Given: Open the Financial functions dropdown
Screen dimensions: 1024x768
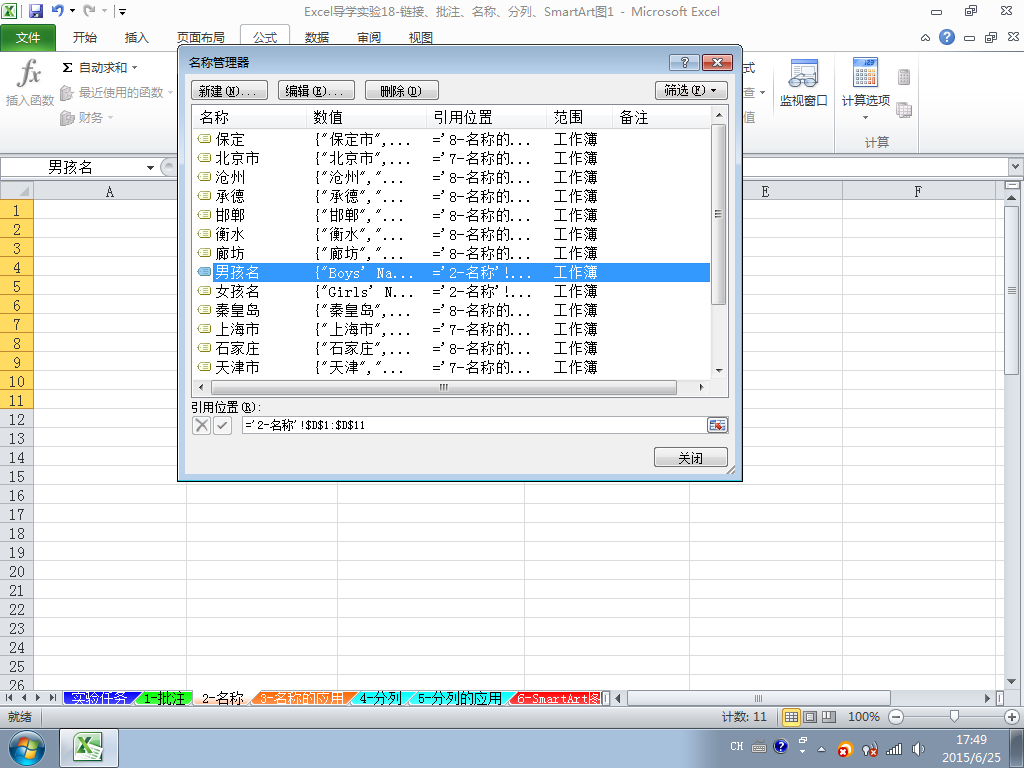Looking at the screenshot, I should tap(86, 118).
